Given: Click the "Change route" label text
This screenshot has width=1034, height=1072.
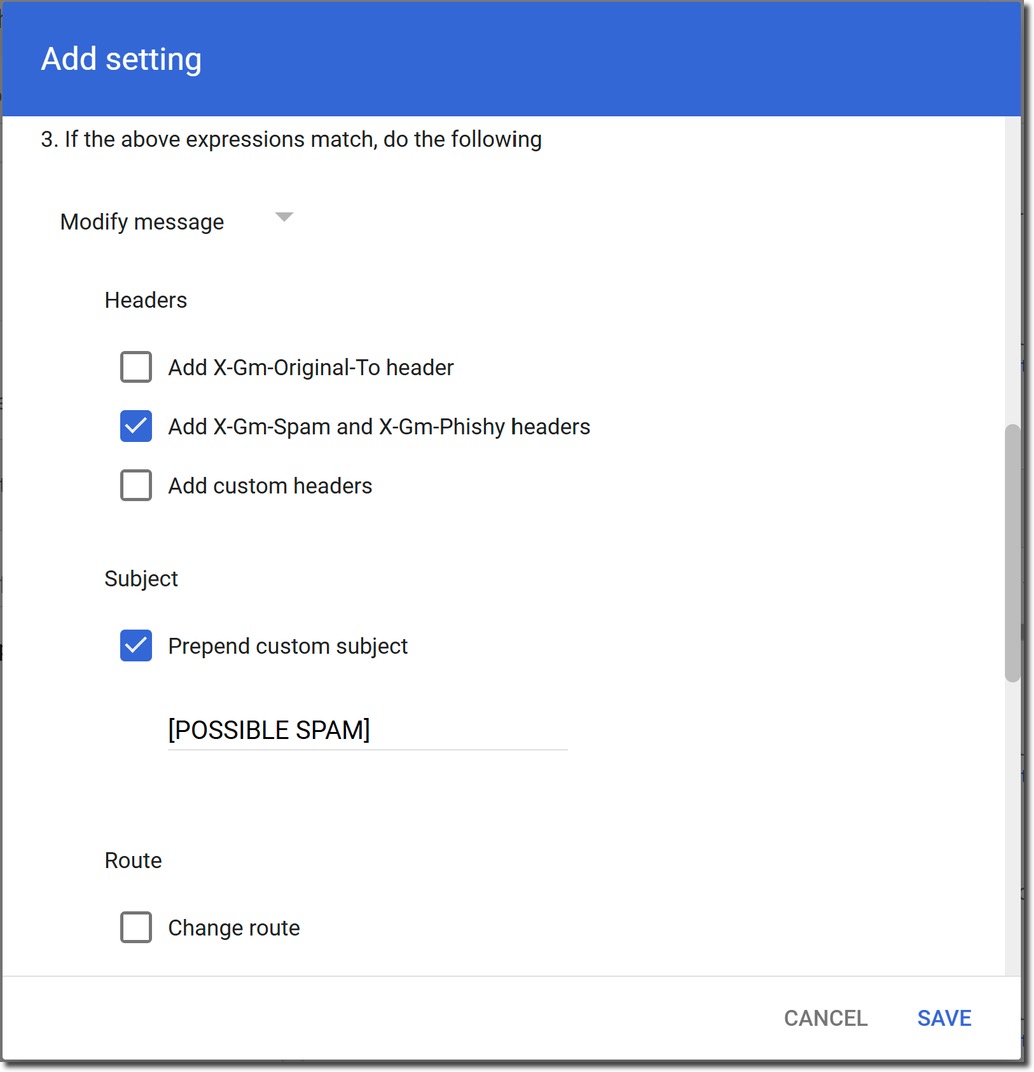Looking at the screenshot, I should (x=234, y=928).
